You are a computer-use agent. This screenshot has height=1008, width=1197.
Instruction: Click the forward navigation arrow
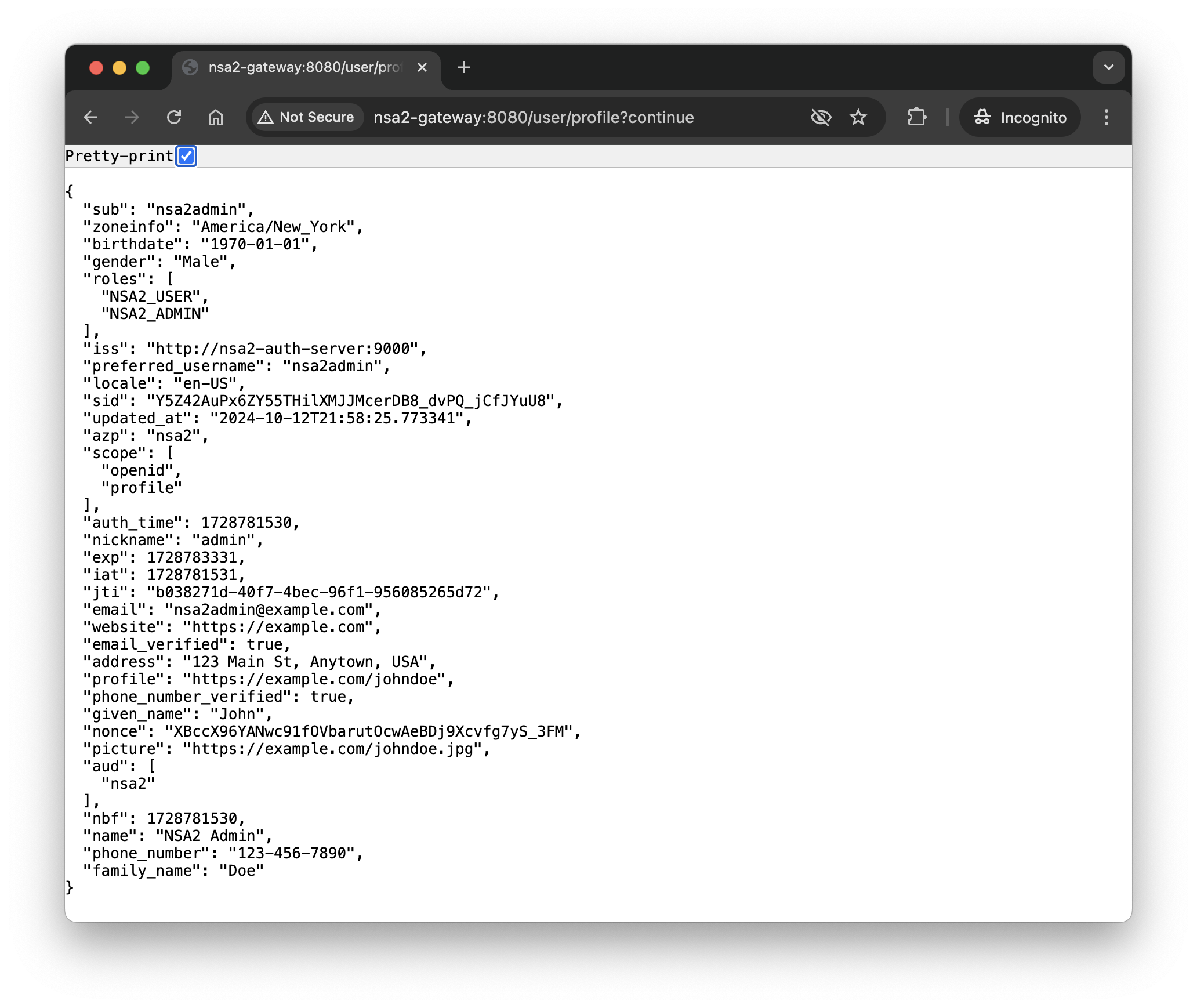132,118
